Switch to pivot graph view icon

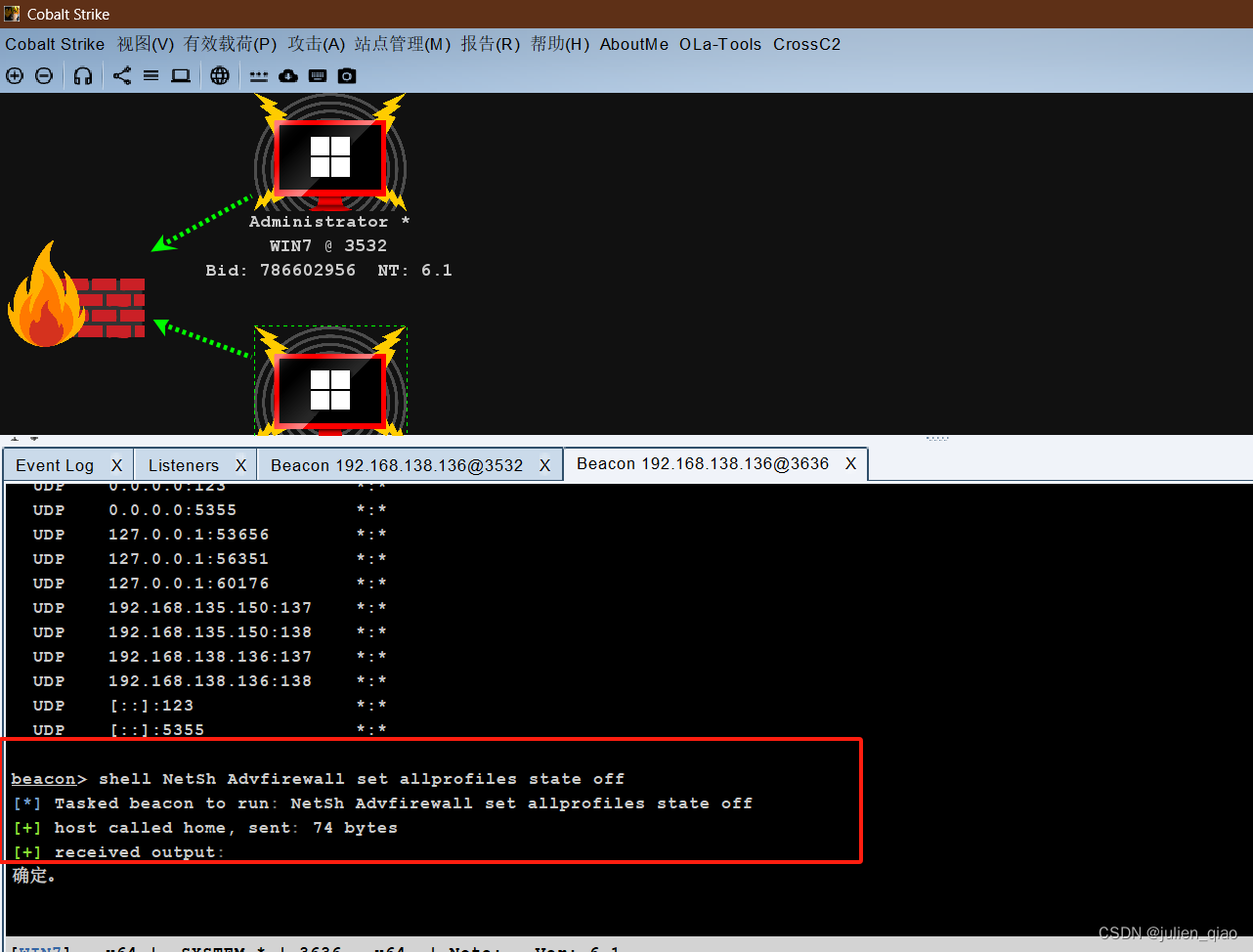(x=122, y=75)
